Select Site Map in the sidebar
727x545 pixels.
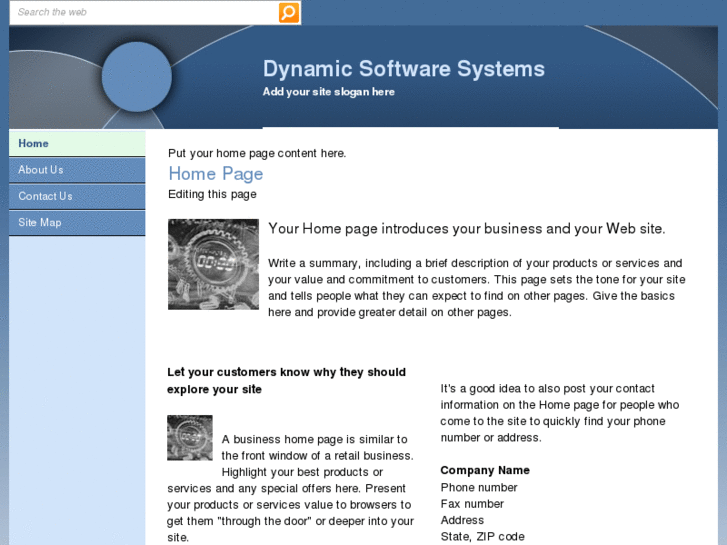77,223
